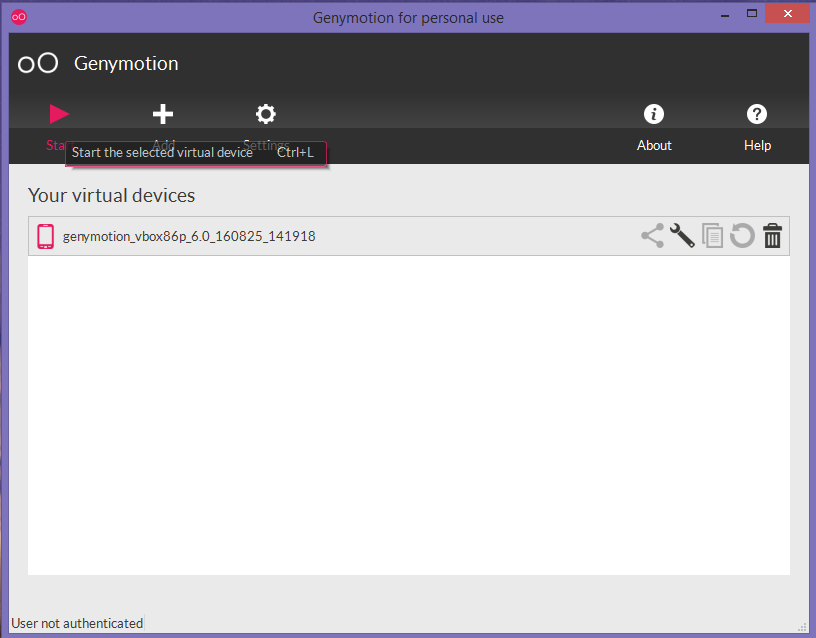This screenshot has height=638, width=816.
Task: Reset the virtual device with circular arrow
Action: coord(742,236)
